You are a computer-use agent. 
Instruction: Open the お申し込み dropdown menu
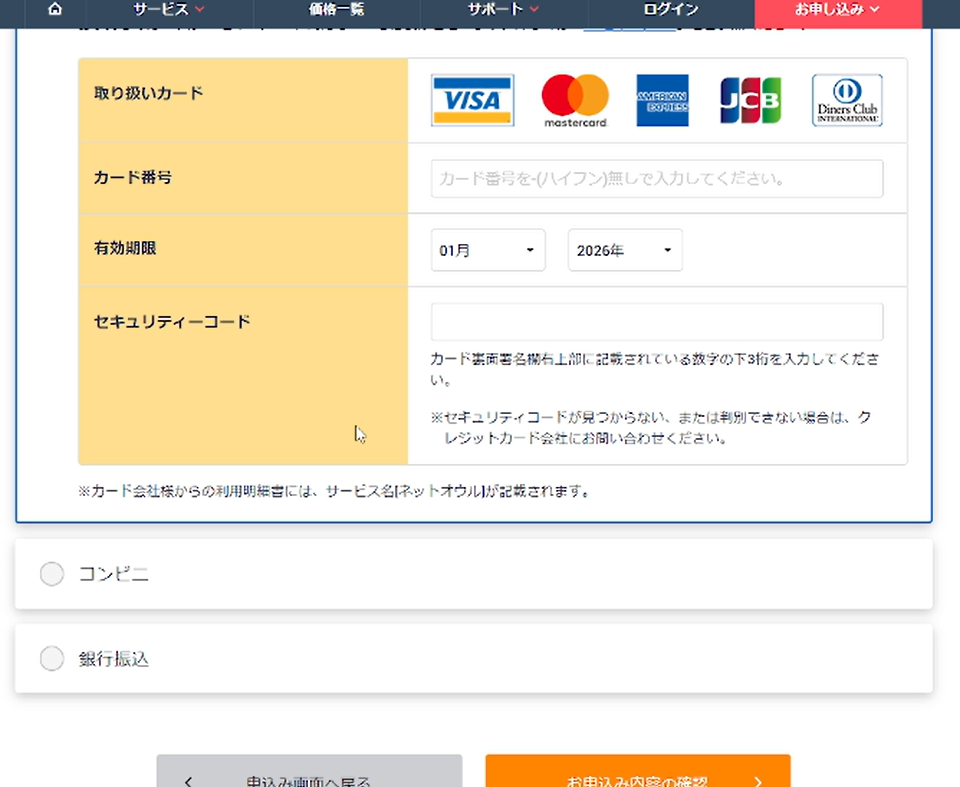[838, 12]
